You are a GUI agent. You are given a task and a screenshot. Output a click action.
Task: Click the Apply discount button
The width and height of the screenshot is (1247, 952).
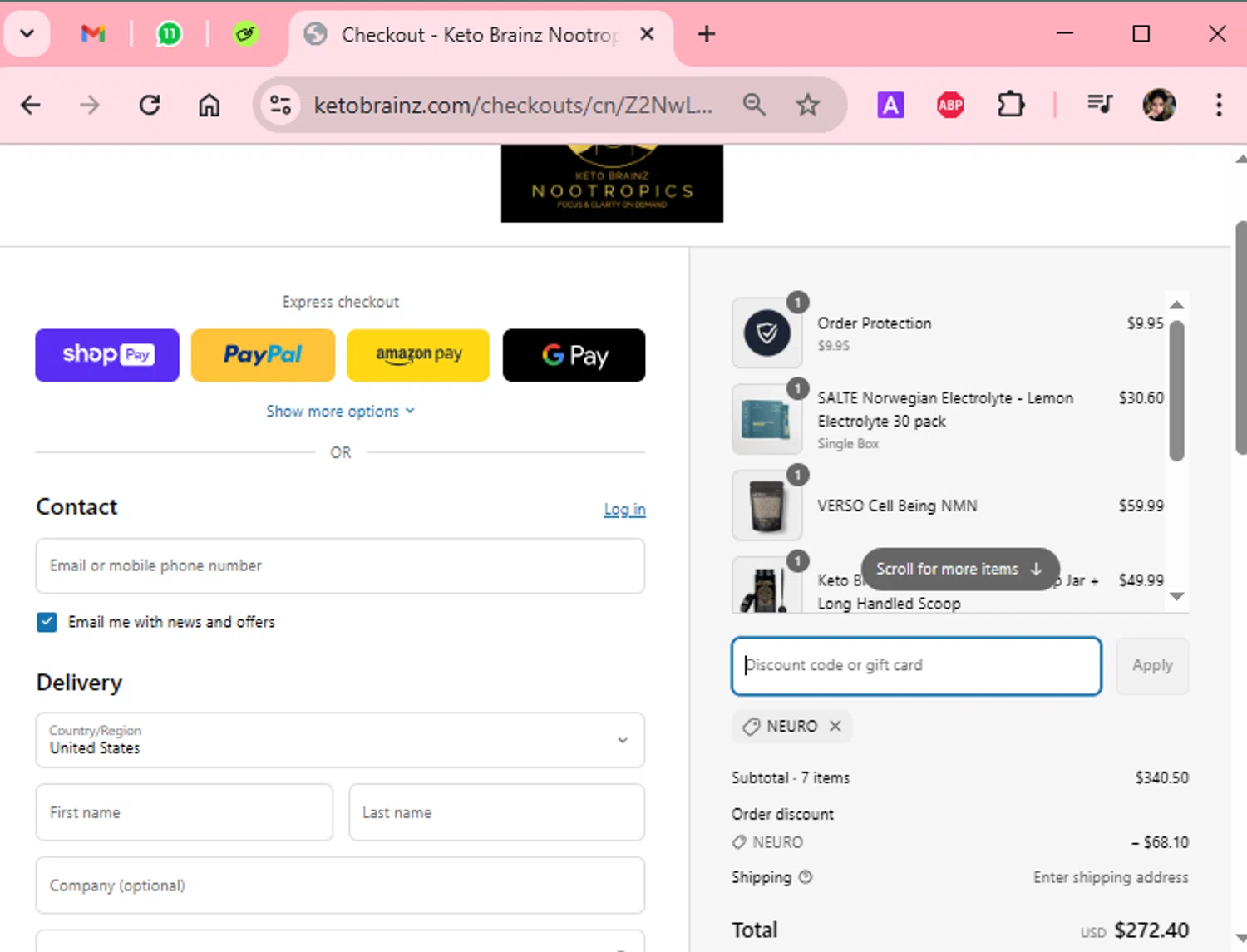tap(1152, 666)
